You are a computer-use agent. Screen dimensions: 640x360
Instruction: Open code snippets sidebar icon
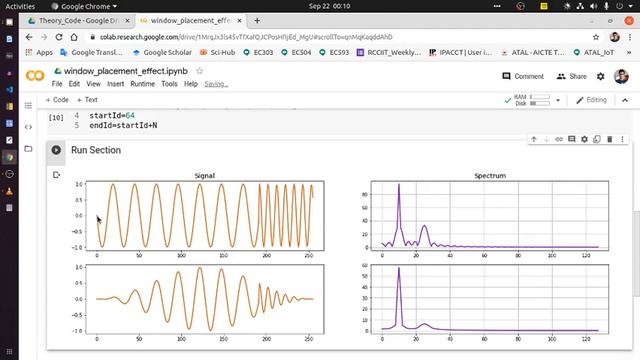28,127
